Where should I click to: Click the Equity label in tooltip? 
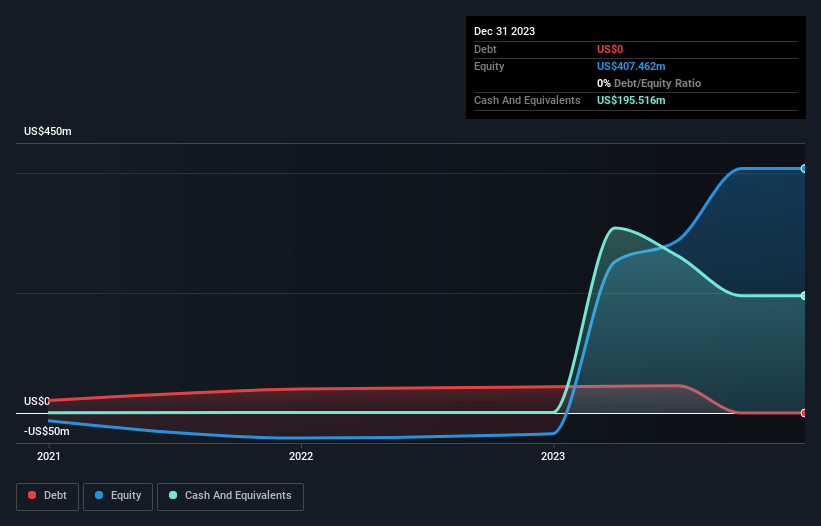pos(489,66)
